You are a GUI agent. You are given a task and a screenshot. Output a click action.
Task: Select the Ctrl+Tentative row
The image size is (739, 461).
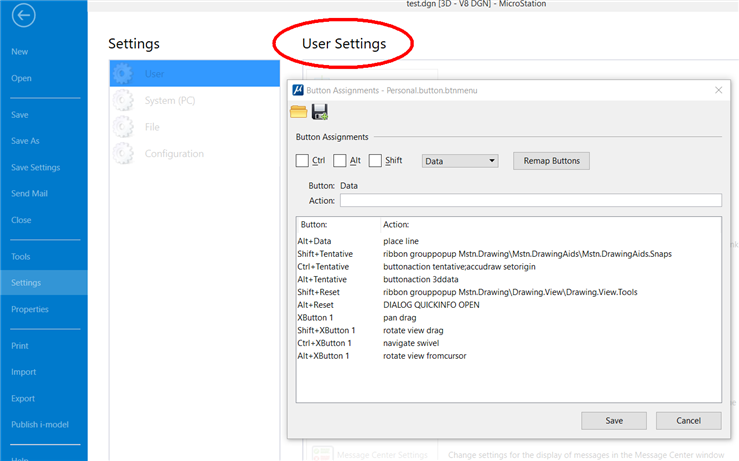click(509, 266)
